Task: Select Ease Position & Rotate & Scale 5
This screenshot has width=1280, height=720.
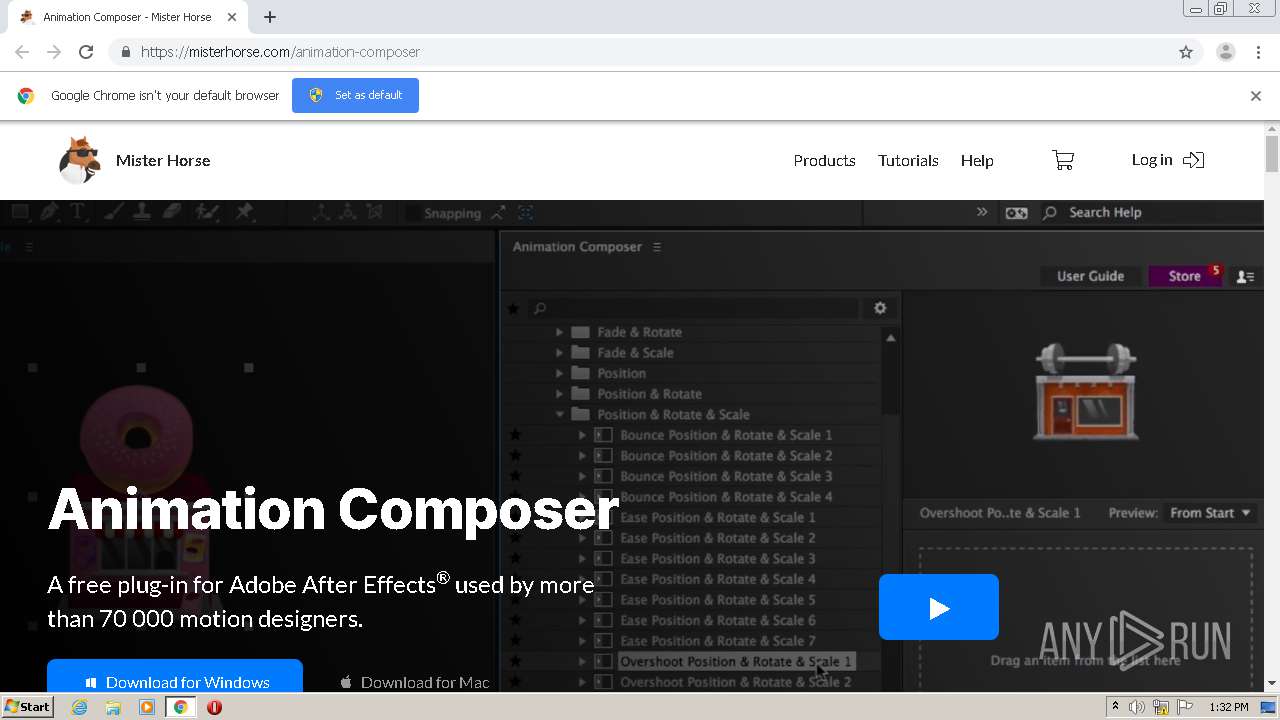Action: [x=717, y=600]
